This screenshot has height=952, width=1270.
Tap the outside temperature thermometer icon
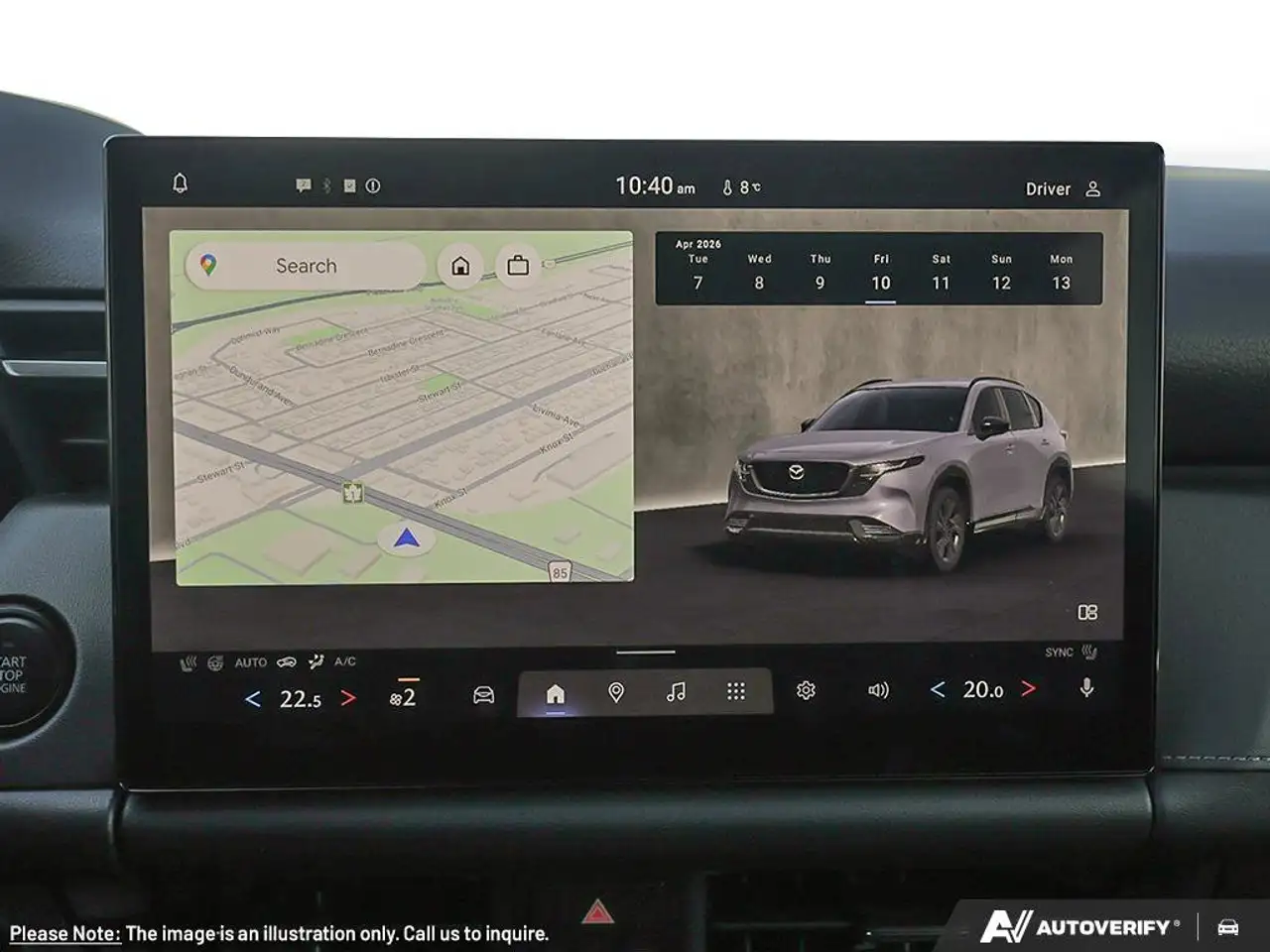727,187
